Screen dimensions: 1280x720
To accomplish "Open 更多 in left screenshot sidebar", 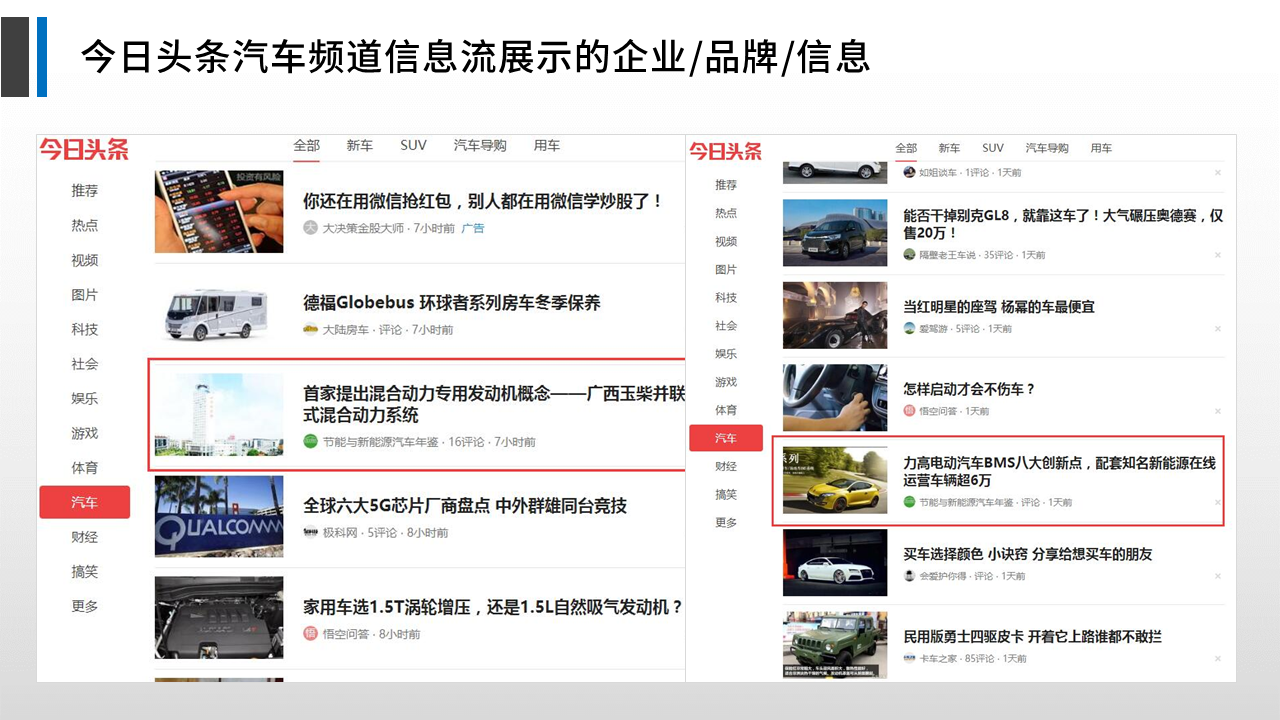I will (x=85, y=606).
